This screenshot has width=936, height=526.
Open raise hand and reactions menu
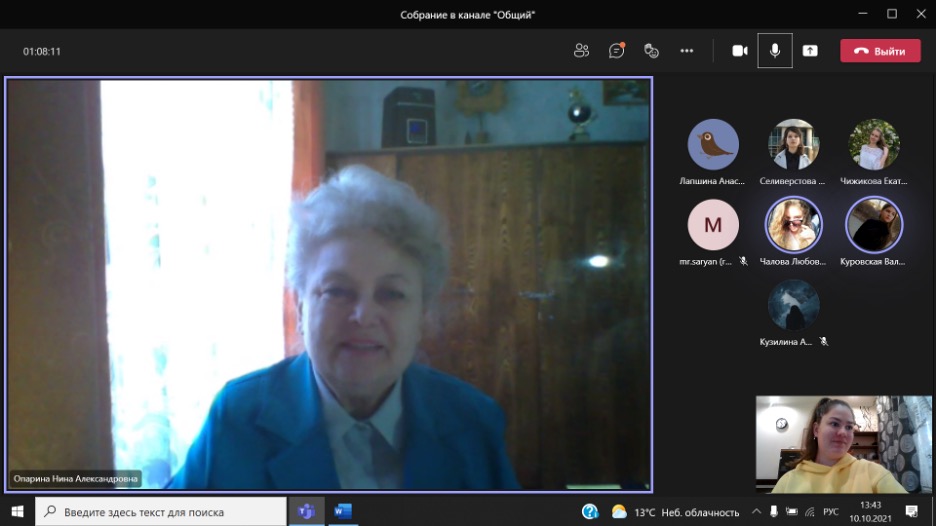(651, 51)
